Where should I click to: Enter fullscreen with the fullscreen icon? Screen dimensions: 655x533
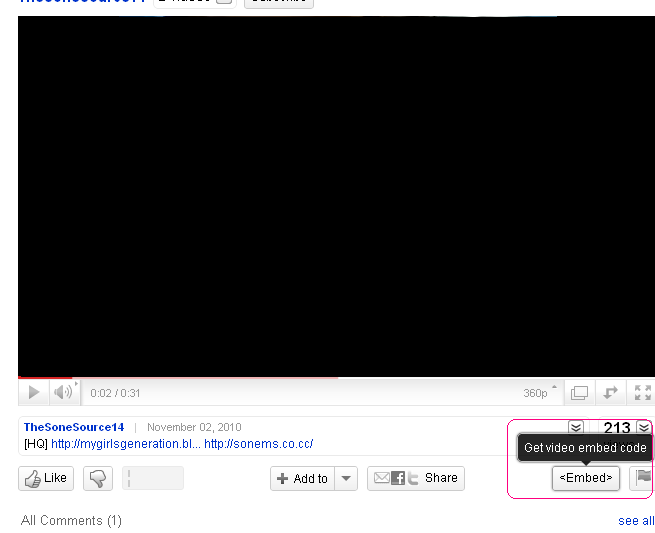coord(642,393)
